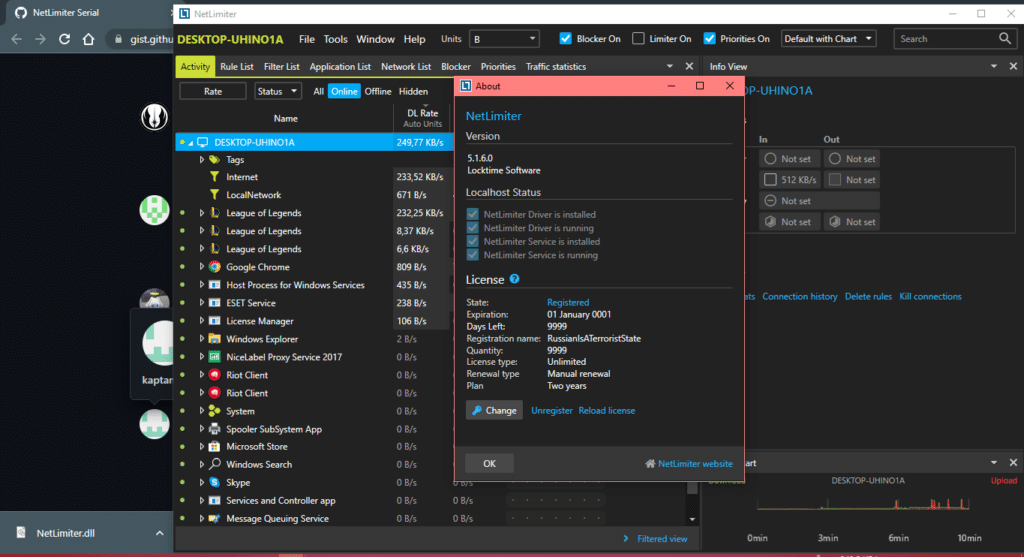Open the File menu
The image size is (1024, 557).
[x=307, y=39]
